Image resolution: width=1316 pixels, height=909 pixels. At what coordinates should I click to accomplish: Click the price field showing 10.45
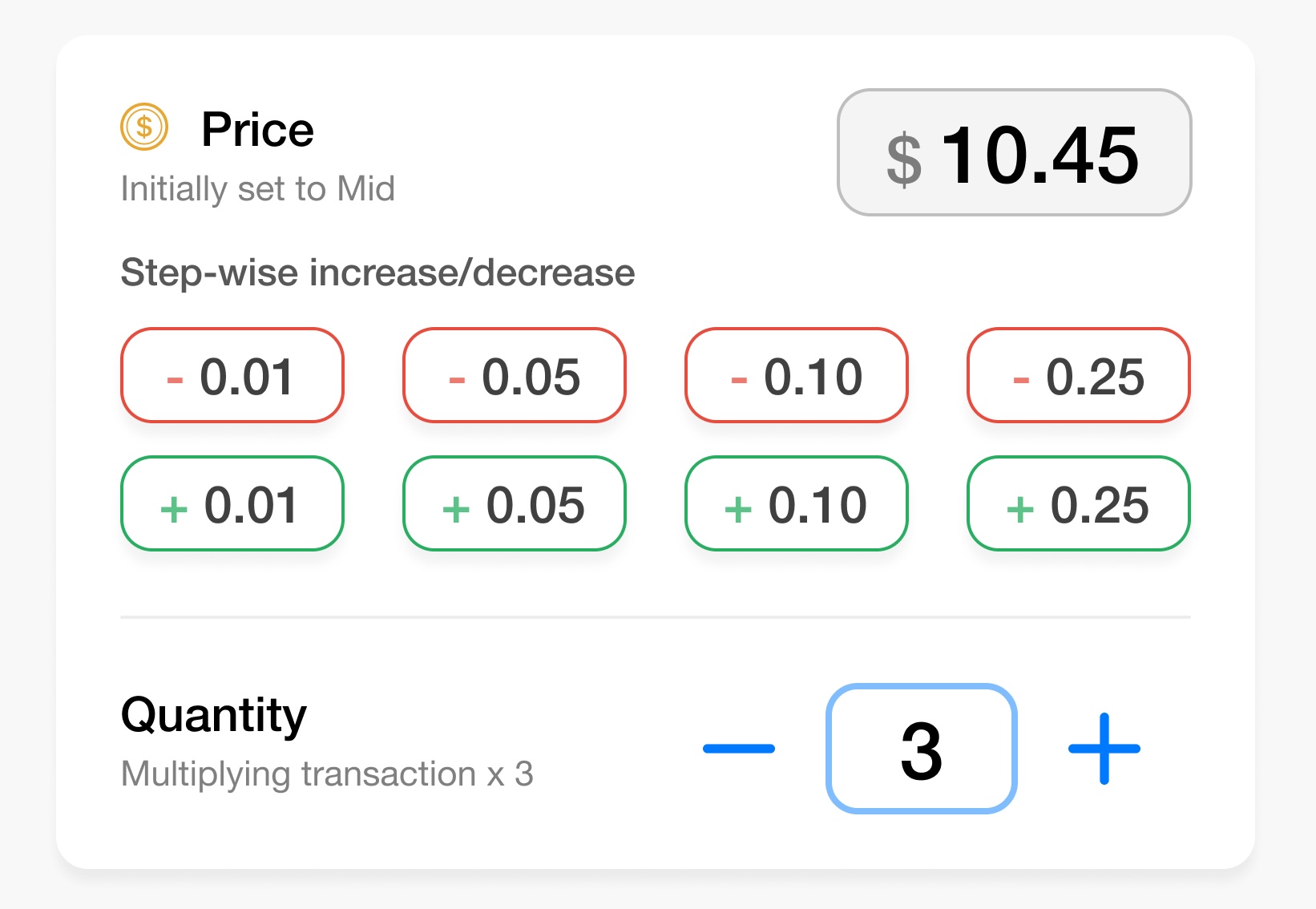tap(1014, 152)
